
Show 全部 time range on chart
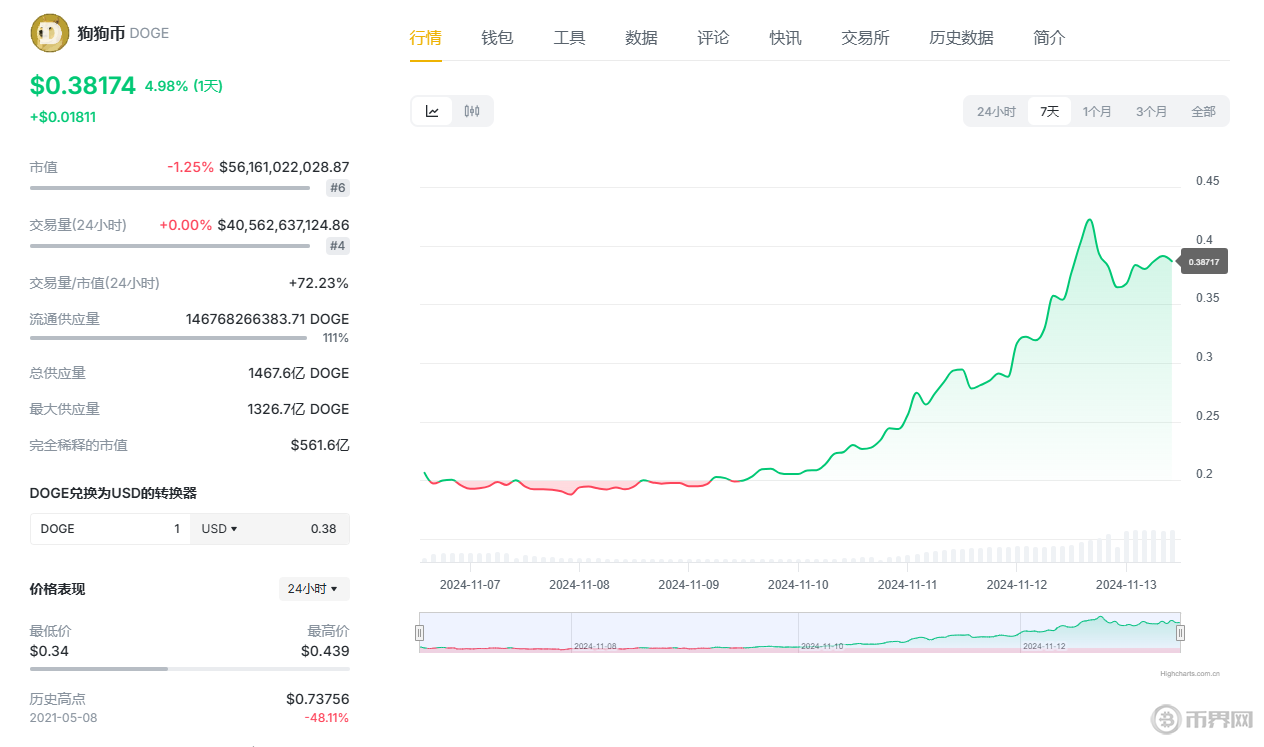tap(1203, 111)
